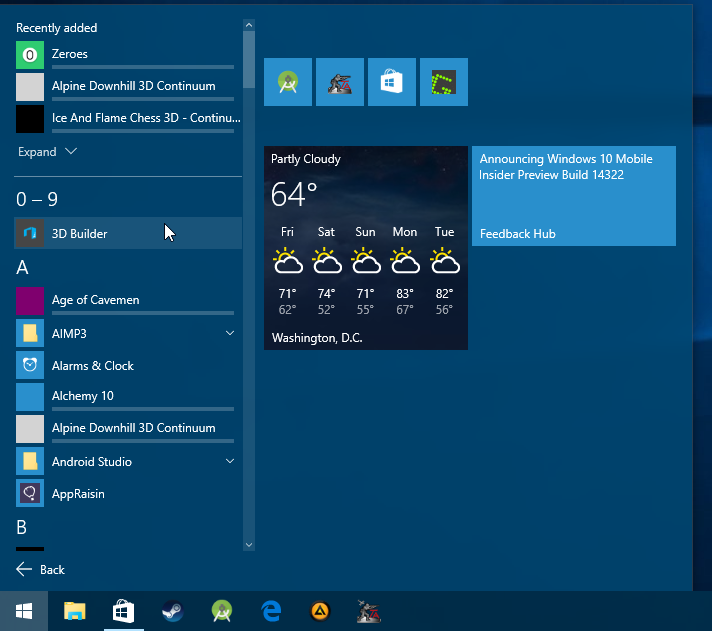This screenshot has width=712, height=631.
Task: Click the scrollbar up arrow in app list
Action: tap(249, 25)
